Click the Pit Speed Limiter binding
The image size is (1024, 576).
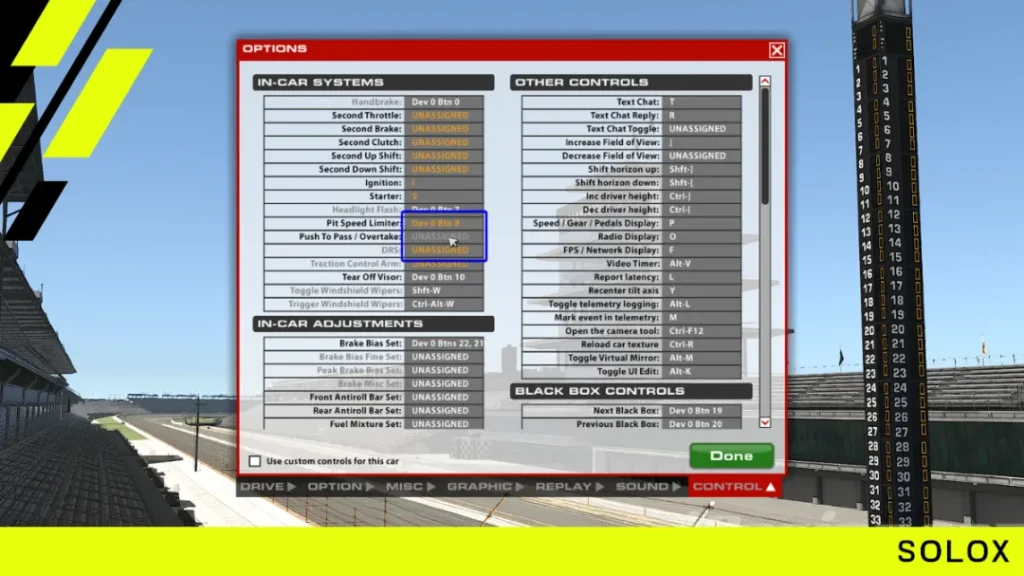[x=444, y=223]
